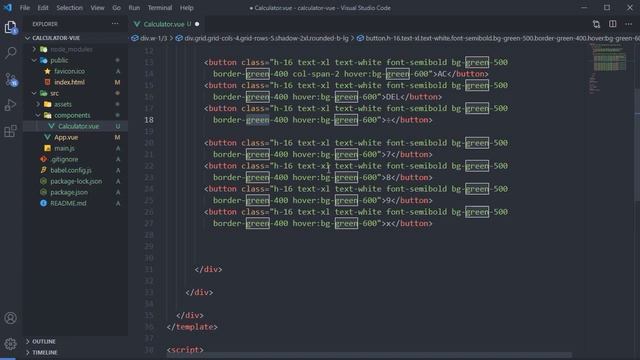640x360 pixels.
Task: Open the Run menu
Action: click(x=134, y=8)
